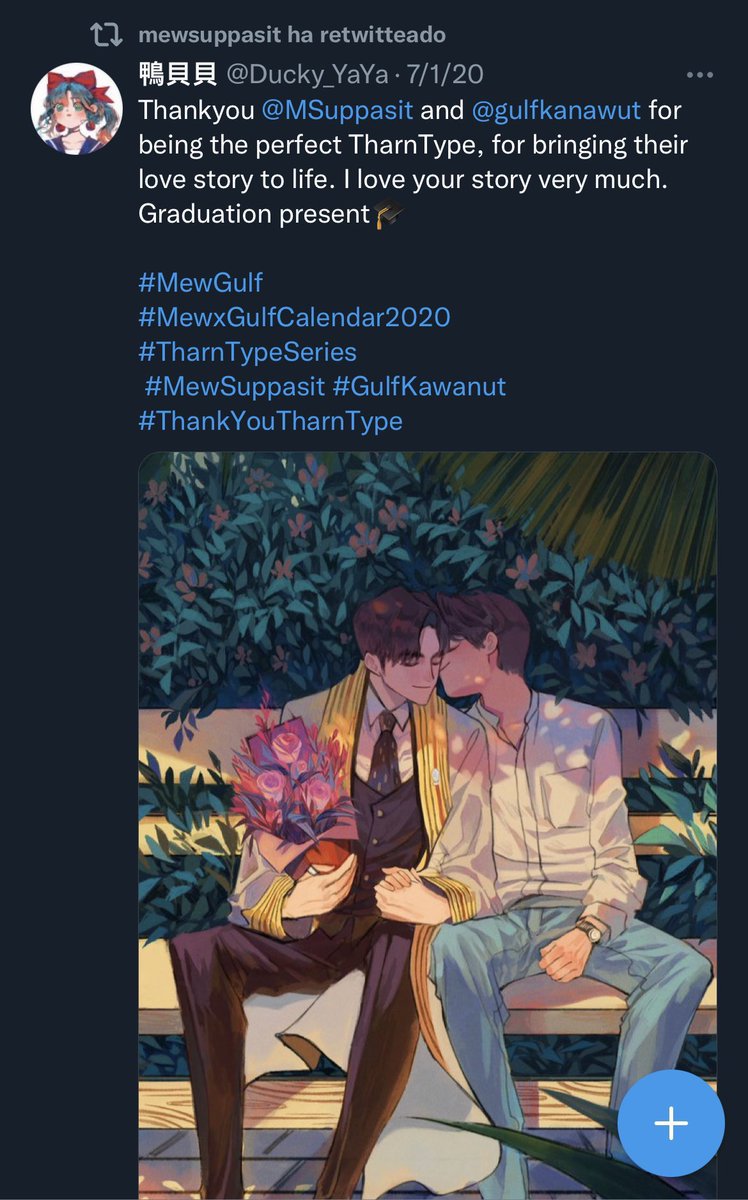The height and width of the screenshot is (1200, 748).
Task: Click the retweet icon beside mewsuppasit
Action: (106, 35)
